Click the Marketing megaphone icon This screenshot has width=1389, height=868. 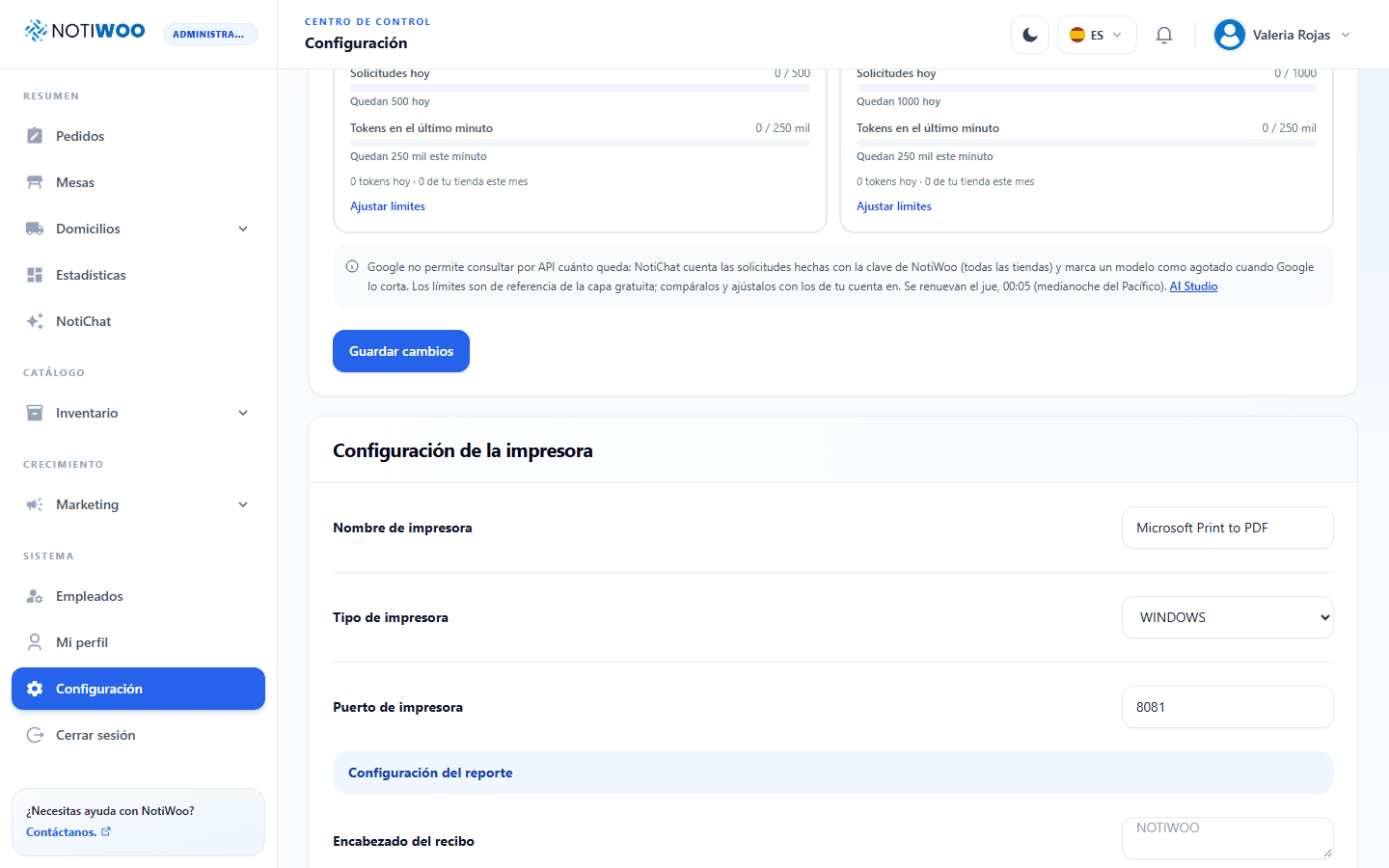pyautogui.click(x=35, y=504)
